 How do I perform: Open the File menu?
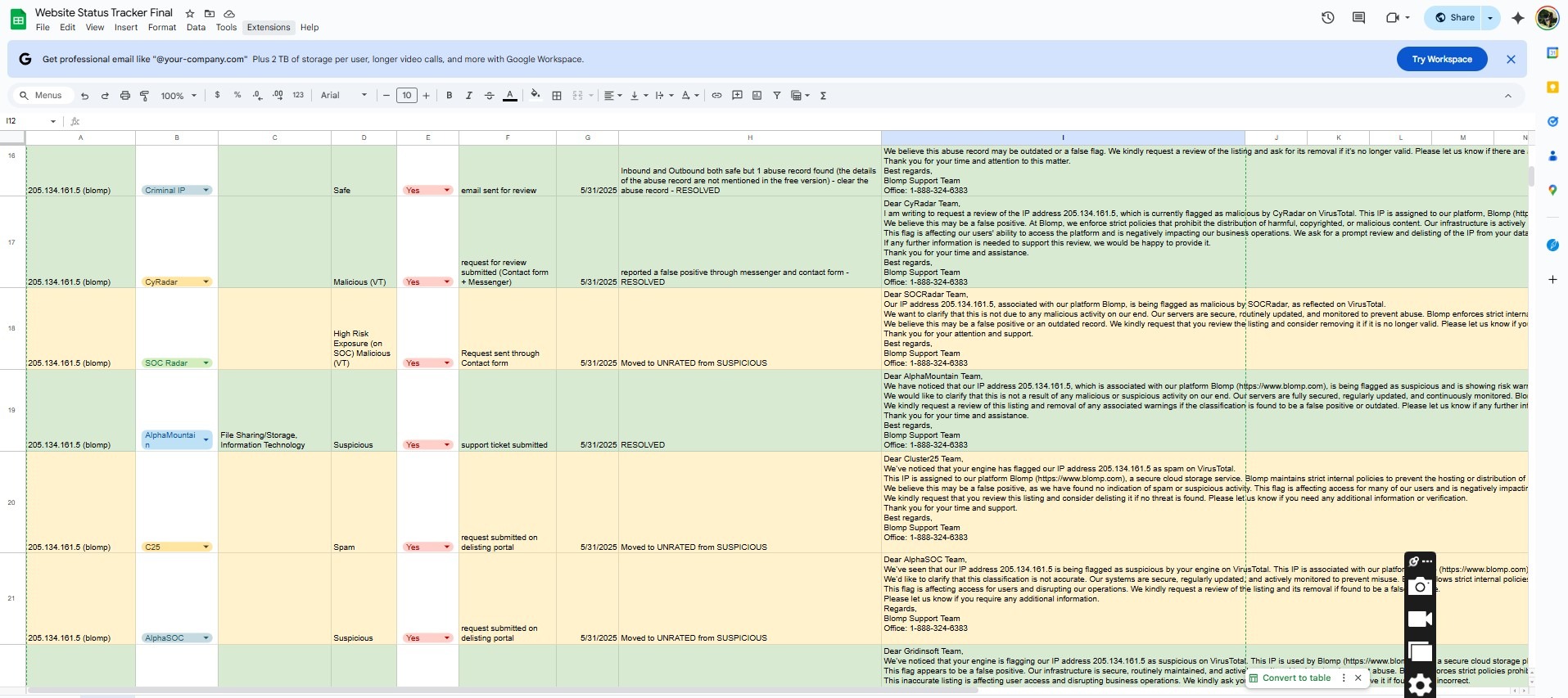point(43,27)
